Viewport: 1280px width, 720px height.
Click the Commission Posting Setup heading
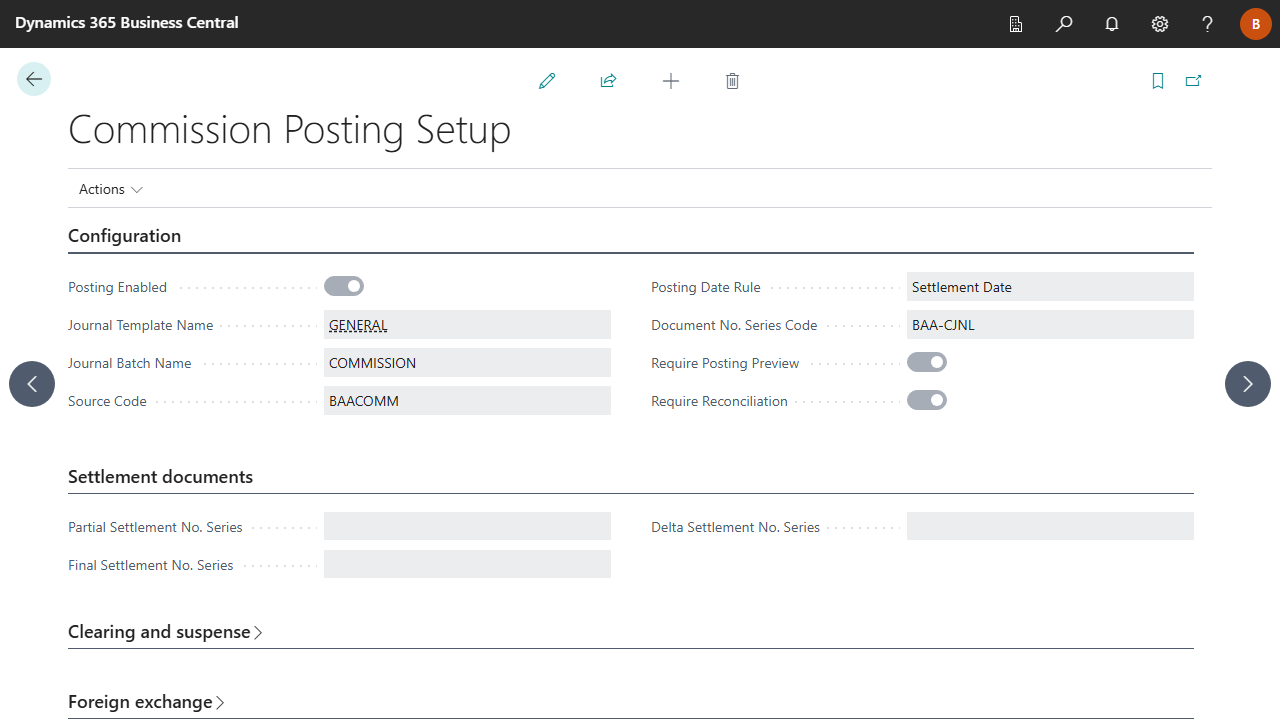289,131
